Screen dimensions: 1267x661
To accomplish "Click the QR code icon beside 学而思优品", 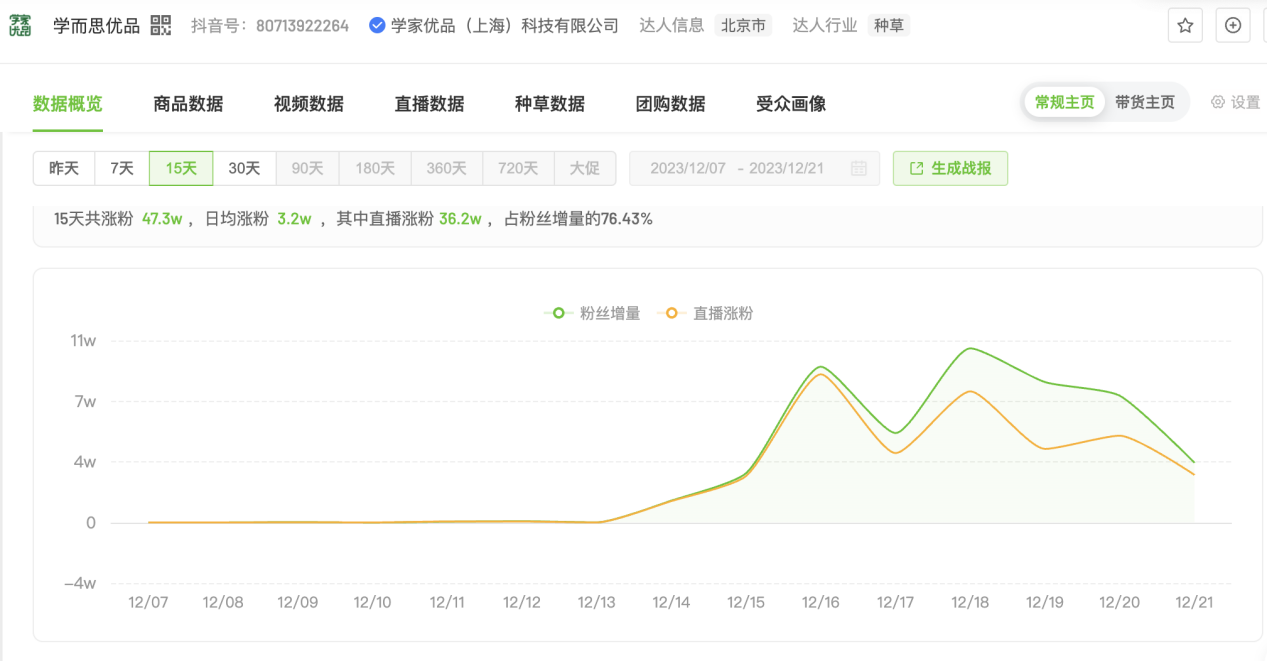I will pos(161,26).
